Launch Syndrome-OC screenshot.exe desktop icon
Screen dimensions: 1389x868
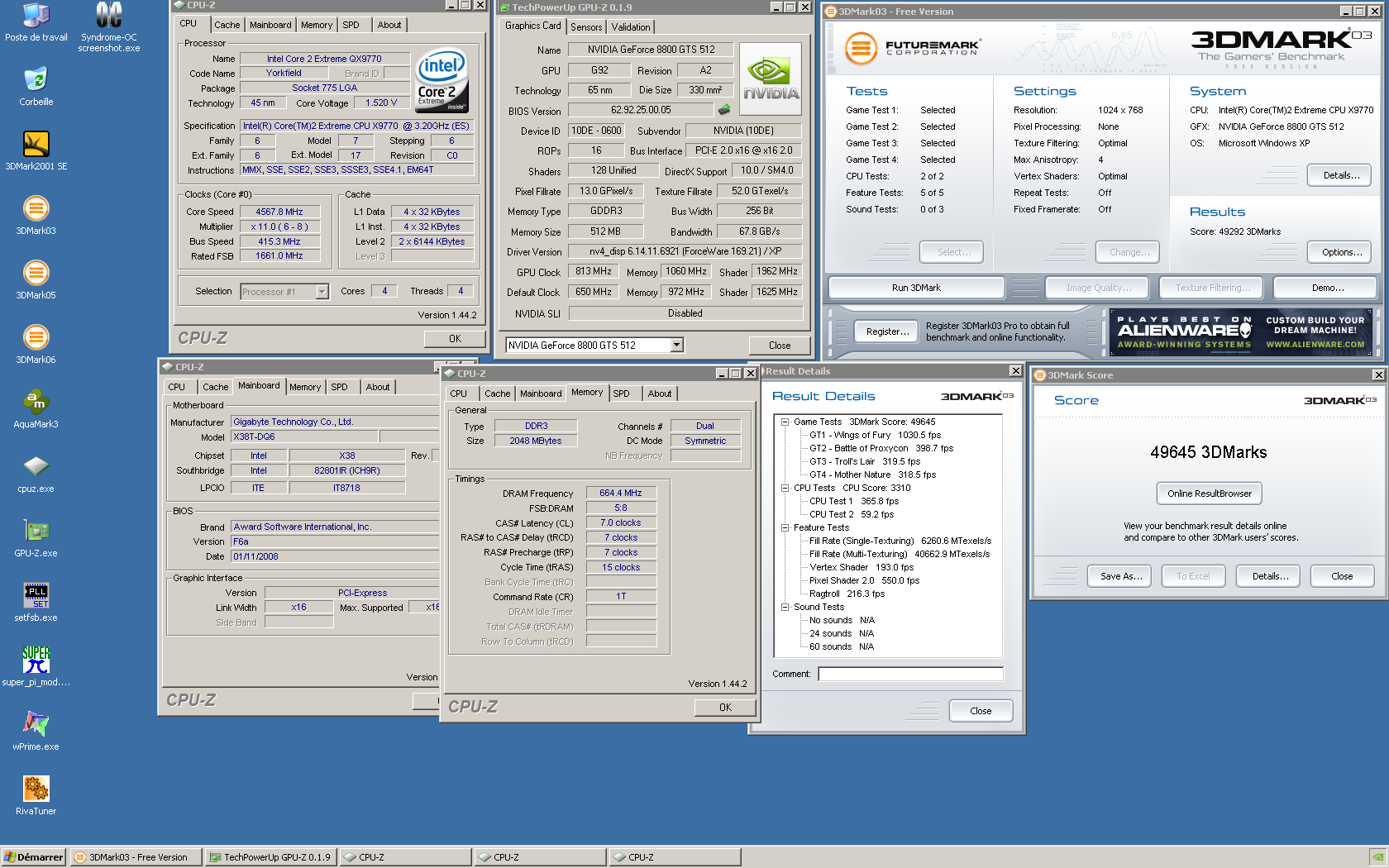(x=108, y=26)
